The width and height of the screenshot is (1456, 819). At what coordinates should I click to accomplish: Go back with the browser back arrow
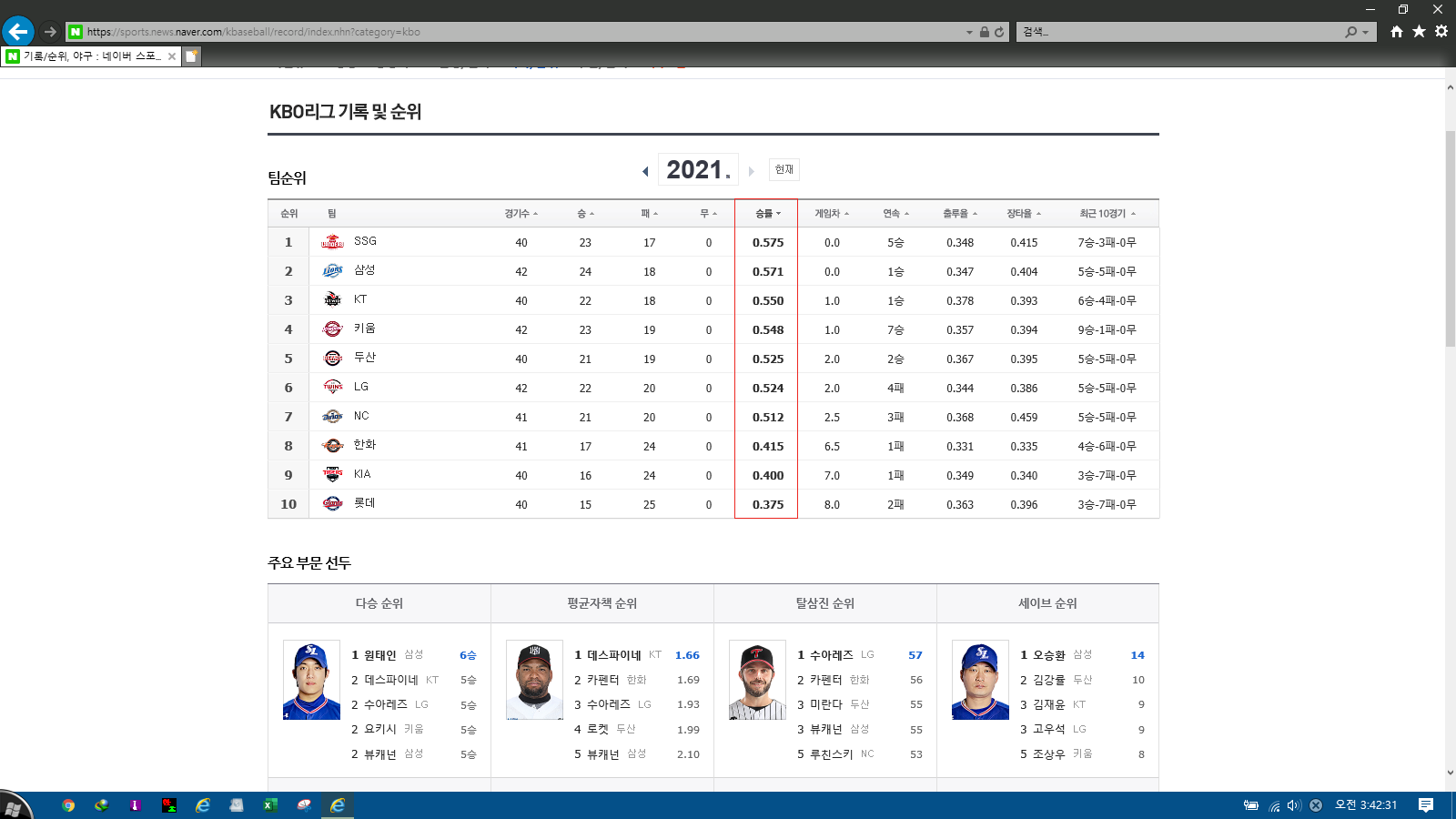pos(18,32)
